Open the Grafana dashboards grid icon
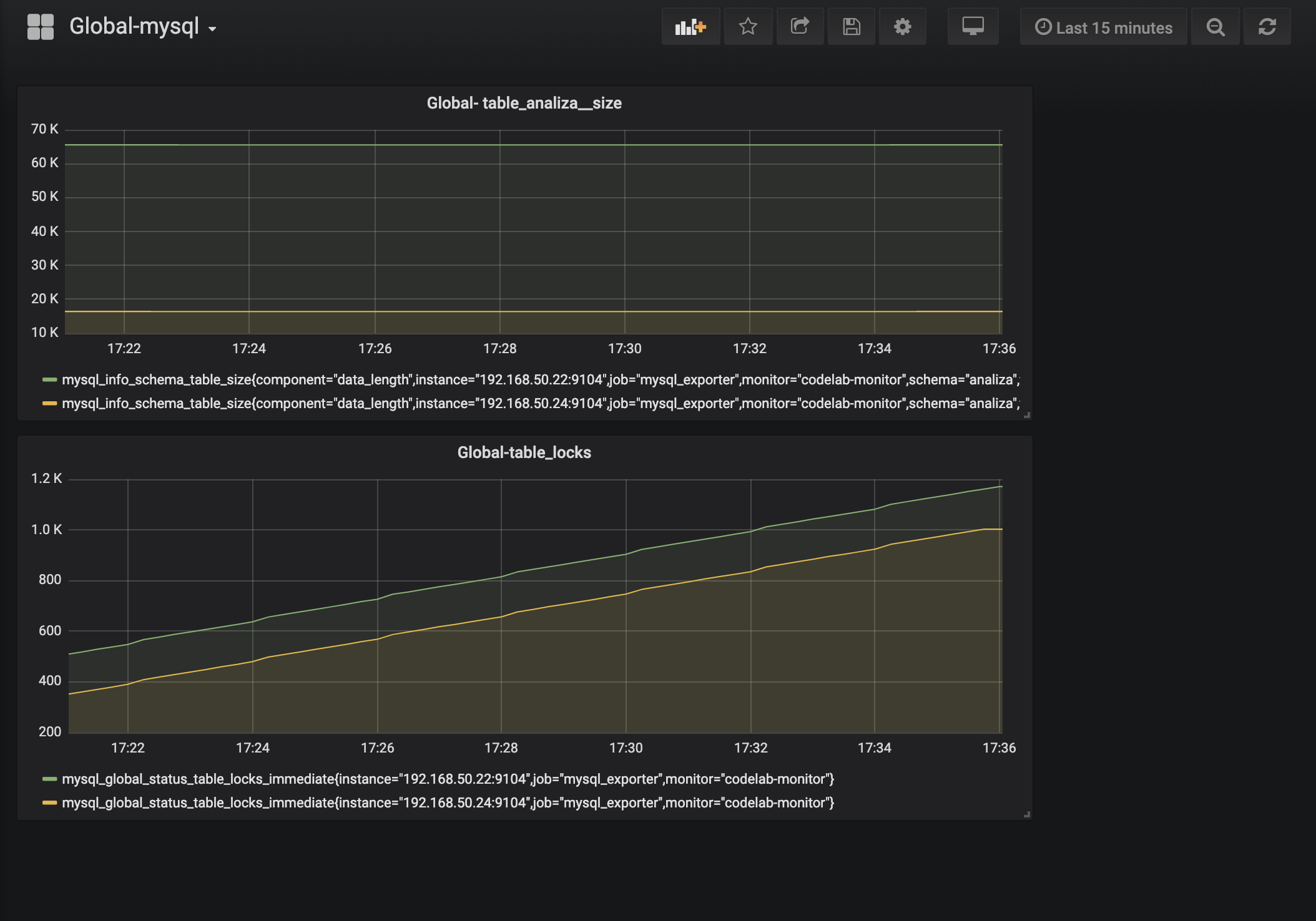 (x=41, y=27)
